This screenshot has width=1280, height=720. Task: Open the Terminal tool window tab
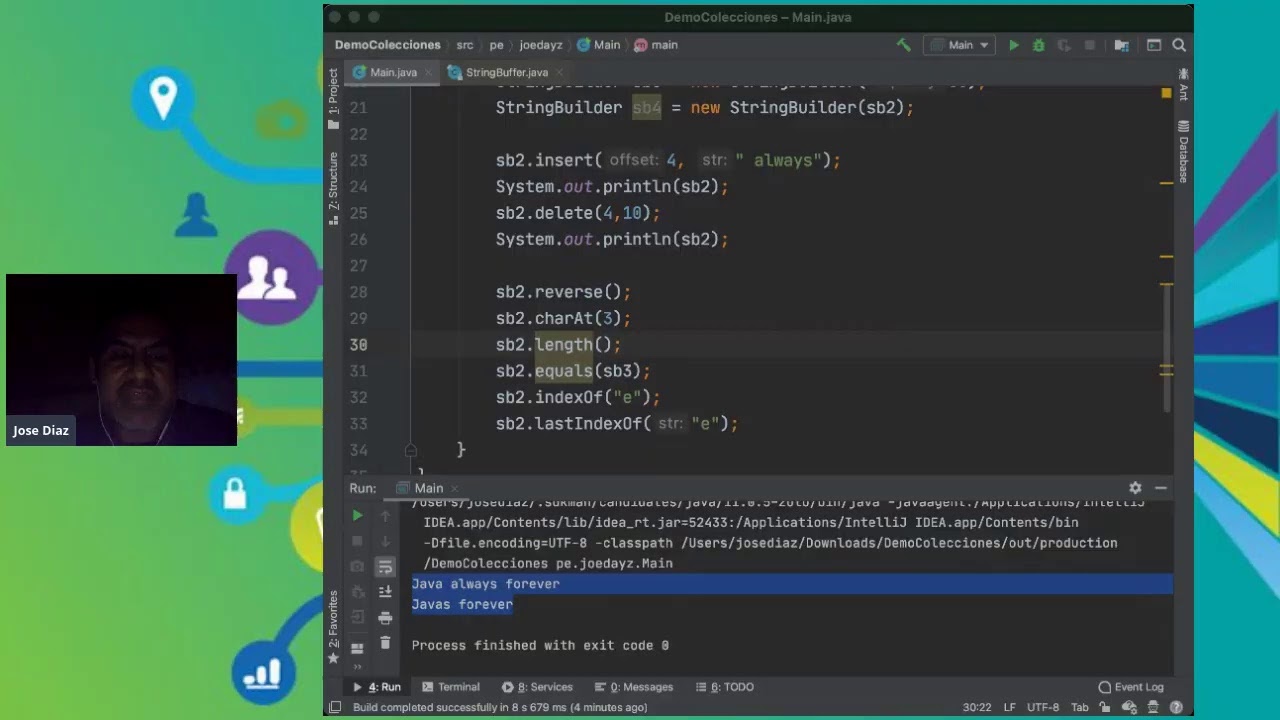tap(450, 687)
